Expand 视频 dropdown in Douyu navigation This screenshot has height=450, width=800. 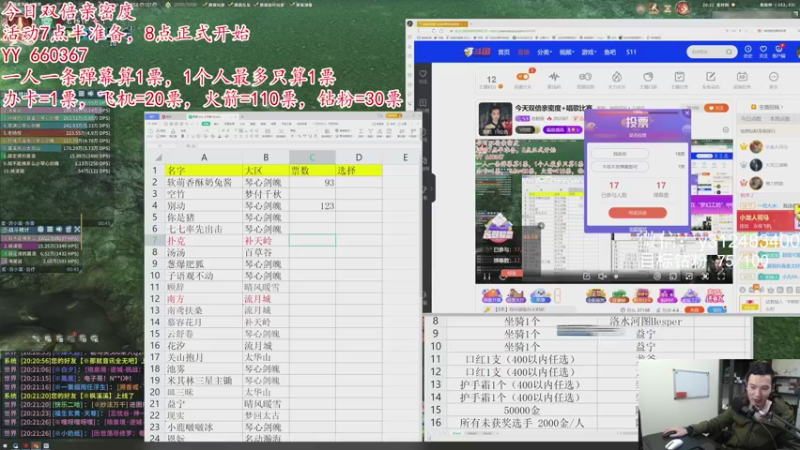pos(567,52)
